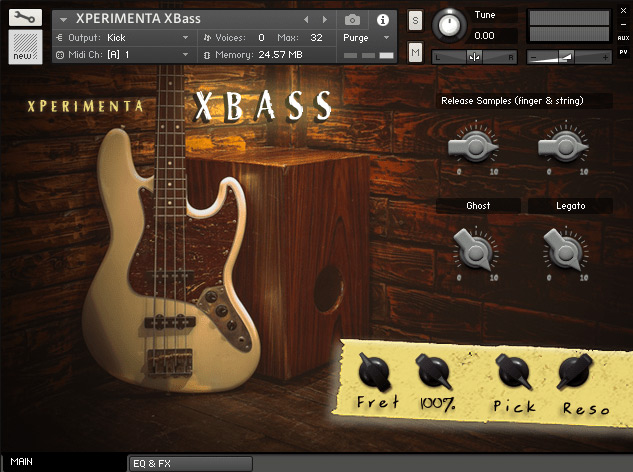633x472 pixels.
Task: Click the 'new' instrument thumbnail icon
Action: [25, 46]
